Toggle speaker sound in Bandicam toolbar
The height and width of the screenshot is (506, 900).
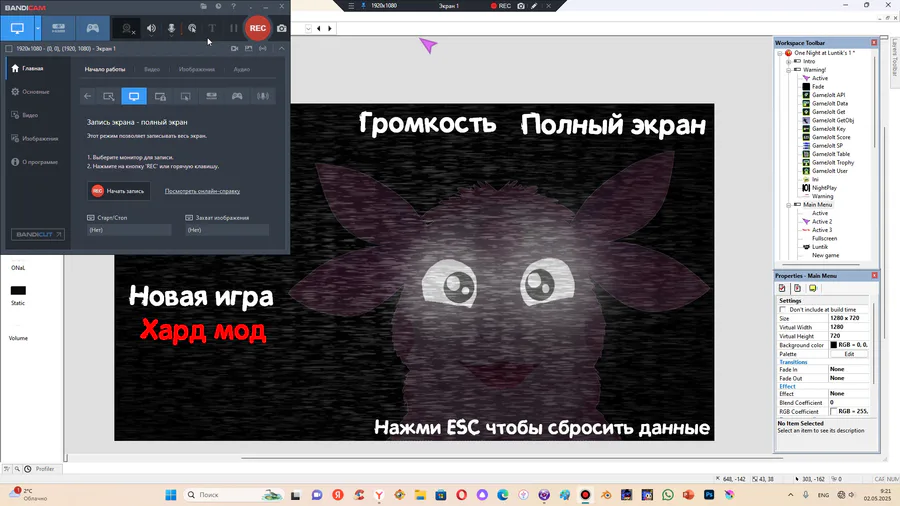151,28
